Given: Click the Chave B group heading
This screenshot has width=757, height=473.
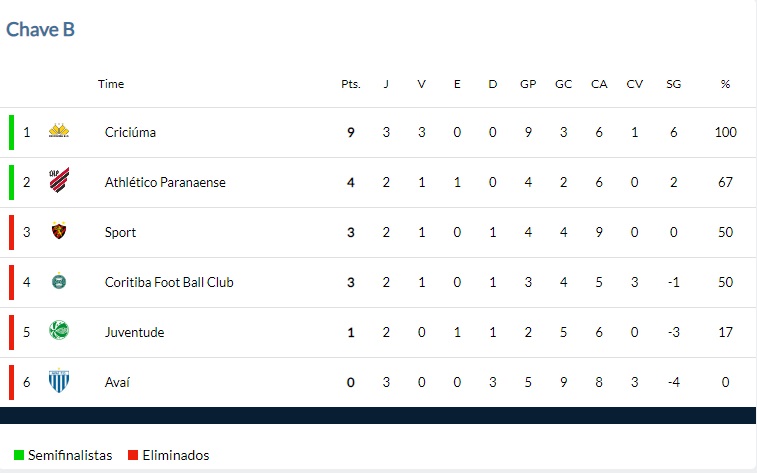Looking at the screenshot, I should 41,29.
